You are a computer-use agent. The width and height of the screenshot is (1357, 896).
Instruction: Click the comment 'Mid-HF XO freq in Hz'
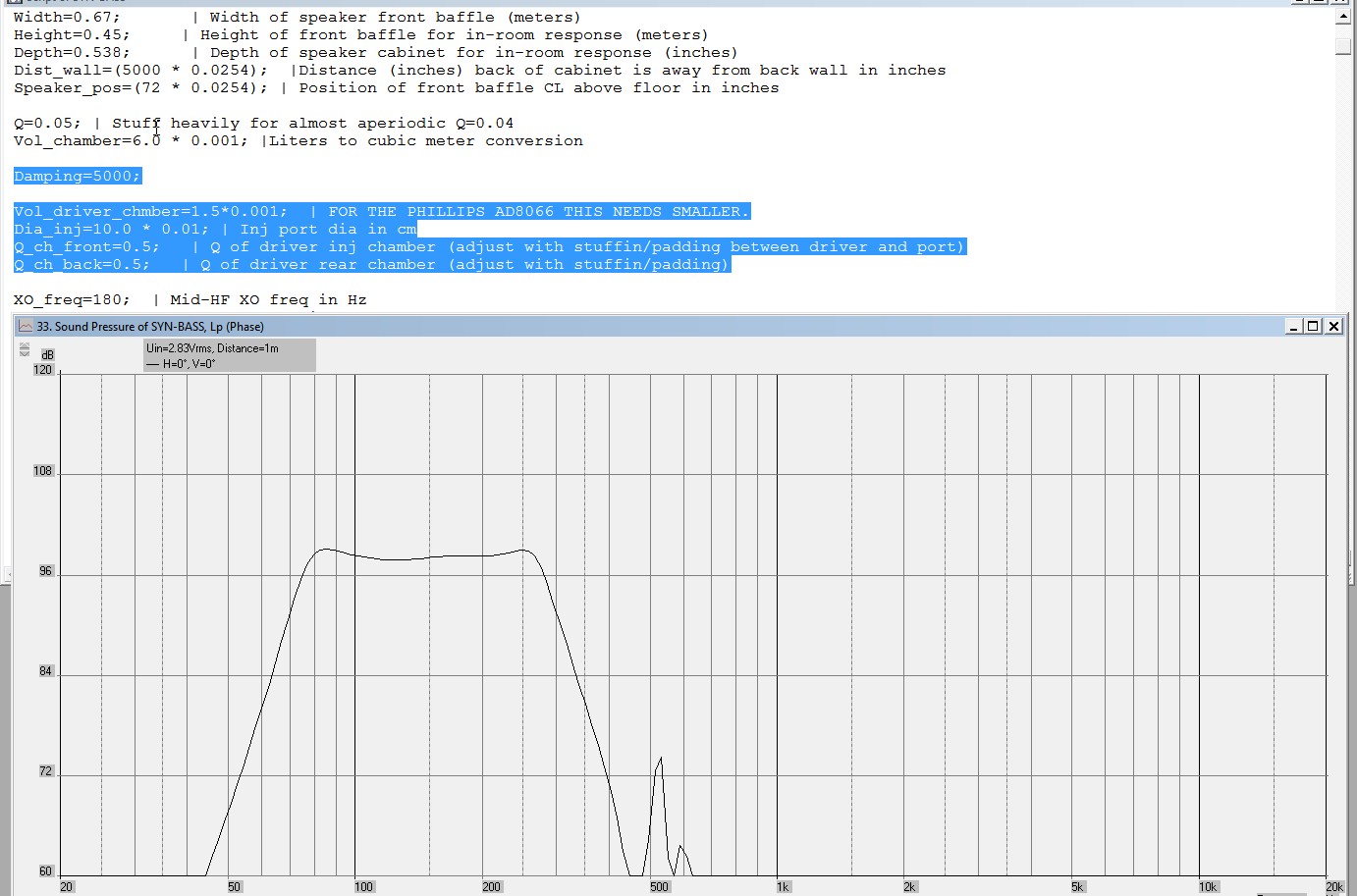point(268,300)
